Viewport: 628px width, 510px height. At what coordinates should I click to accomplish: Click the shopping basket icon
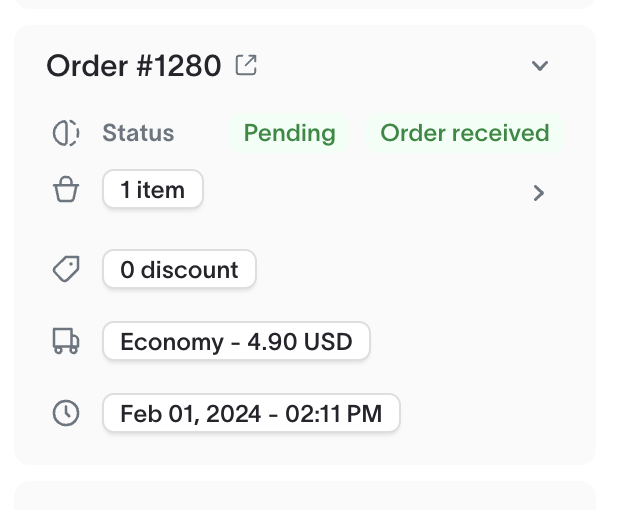66,189
